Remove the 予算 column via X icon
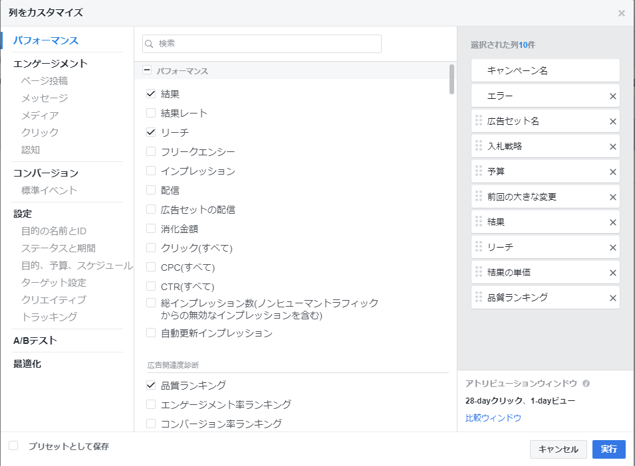Image resolution: width=635 pixels, height=466 pixels. pos(613,172)
